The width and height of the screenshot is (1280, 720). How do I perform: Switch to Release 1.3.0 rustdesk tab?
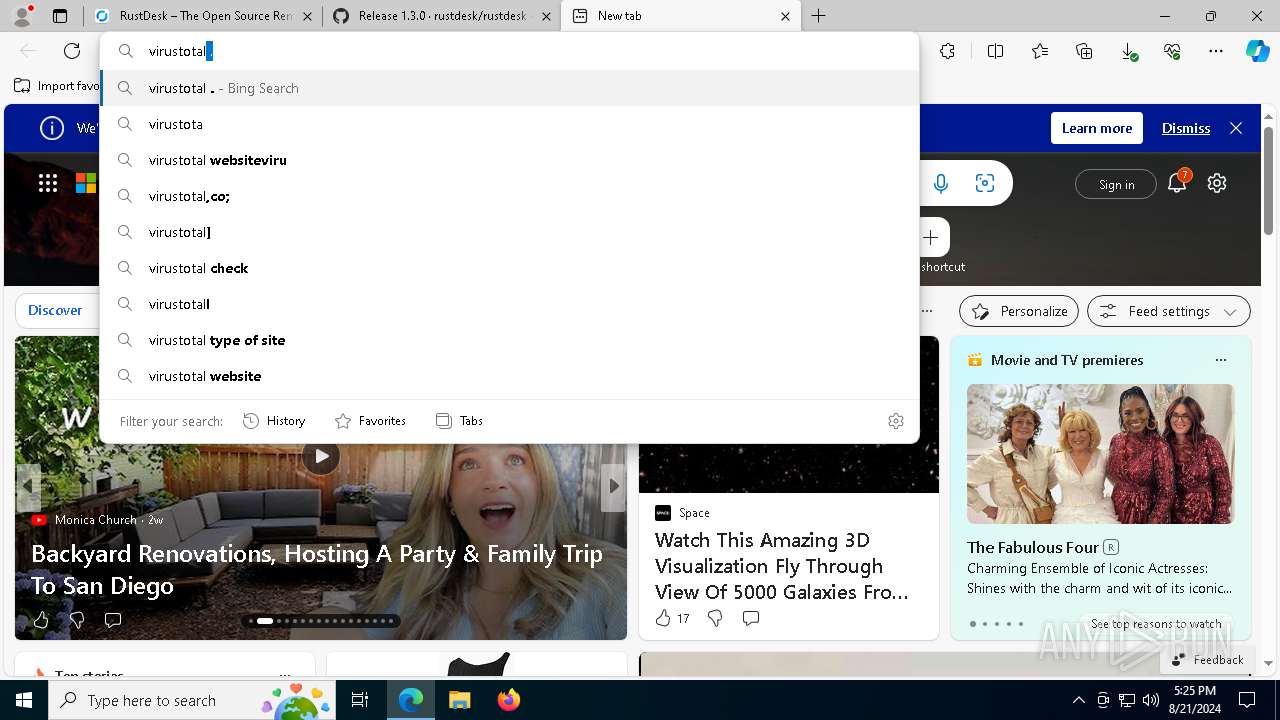[441, 16]
